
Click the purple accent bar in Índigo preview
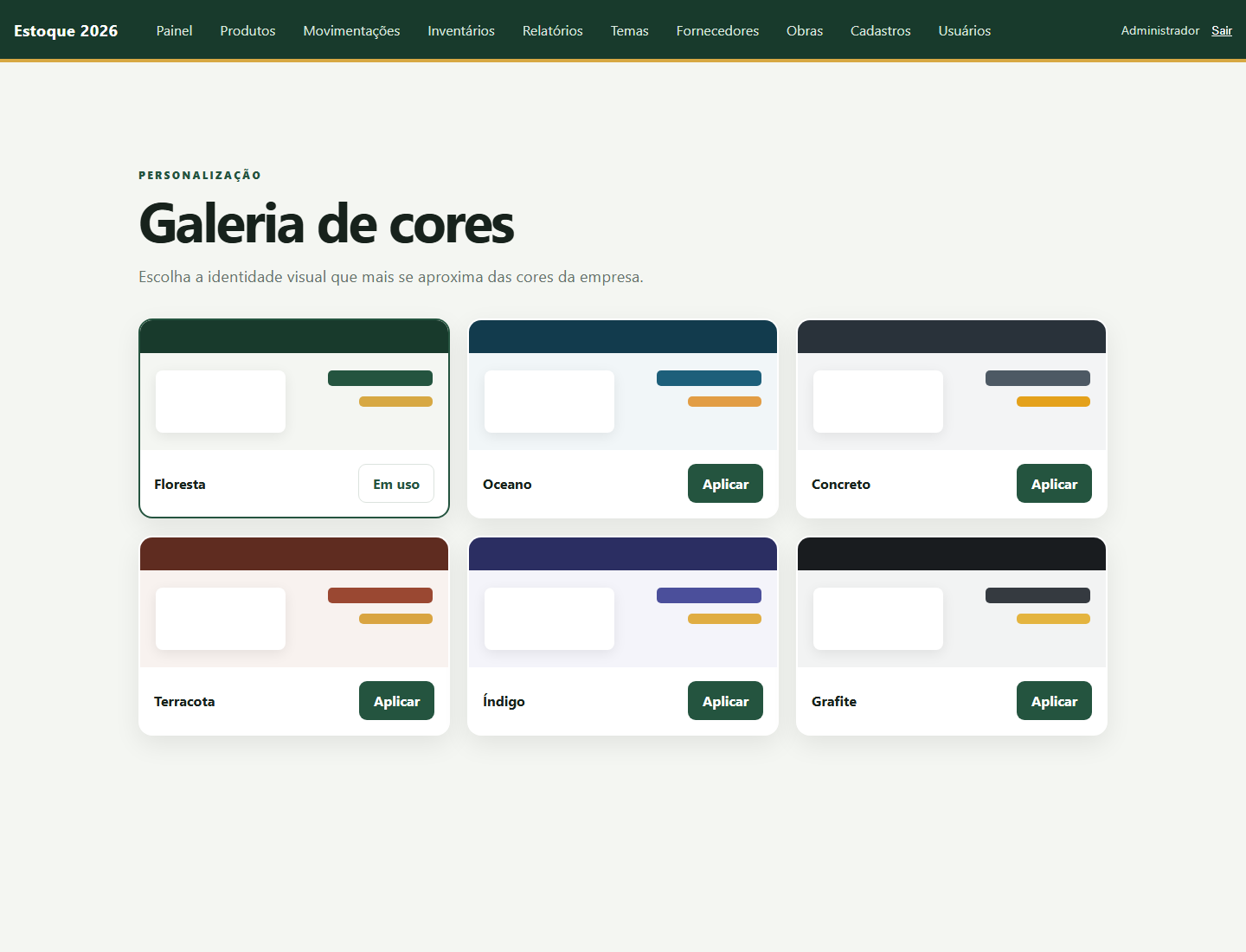point(709,595)
